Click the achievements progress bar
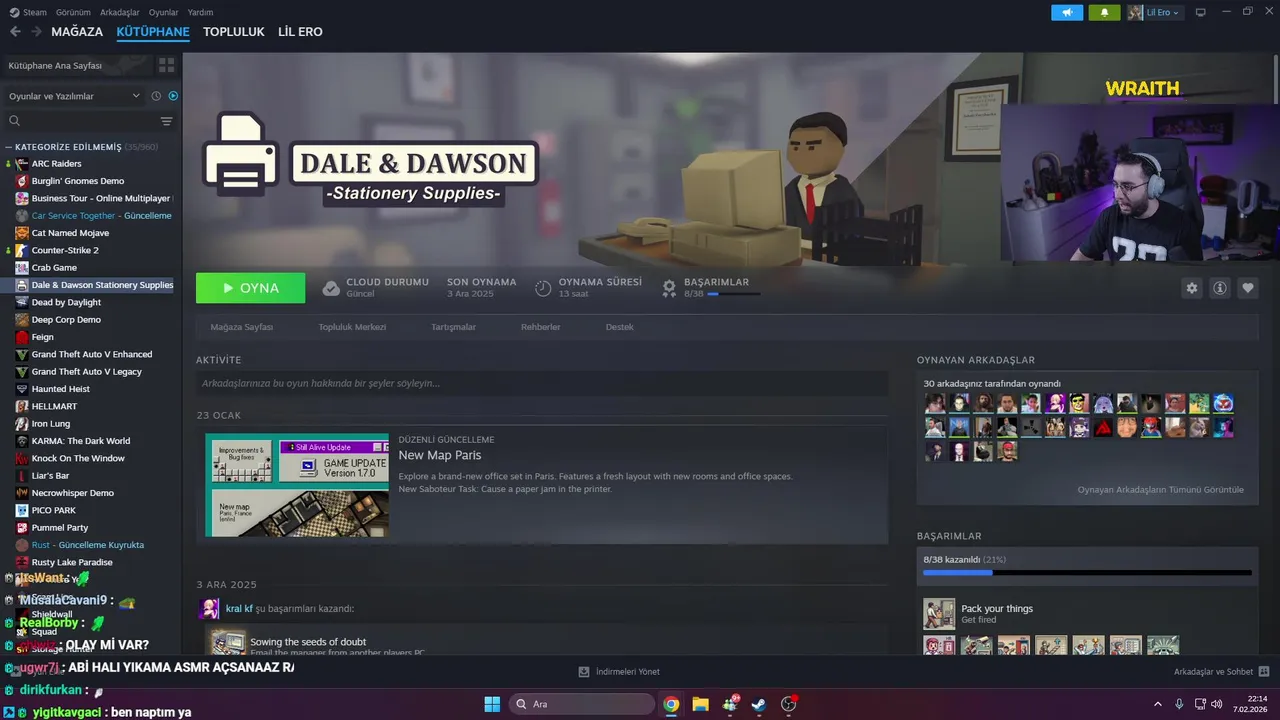Image resolution: width=1280 pixels, height=720 pixels. [x=1087, y=573]
